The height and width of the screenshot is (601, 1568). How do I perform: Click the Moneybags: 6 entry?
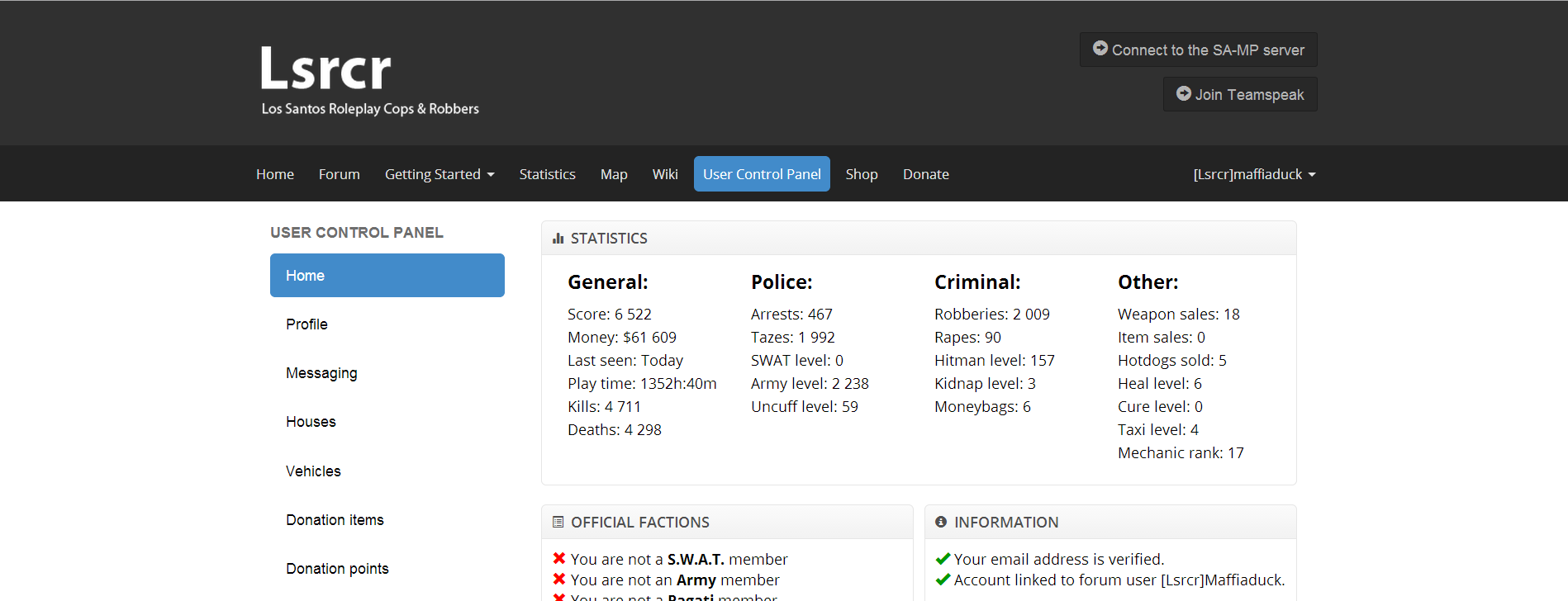[x=982, y=407]
